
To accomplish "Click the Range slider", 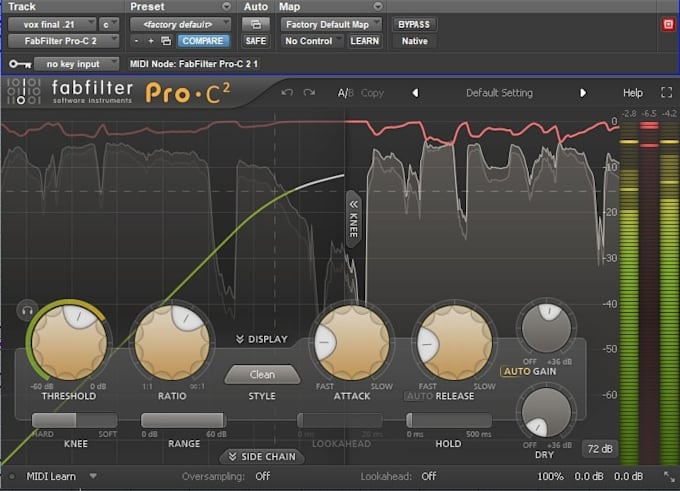I will [183, 420].
